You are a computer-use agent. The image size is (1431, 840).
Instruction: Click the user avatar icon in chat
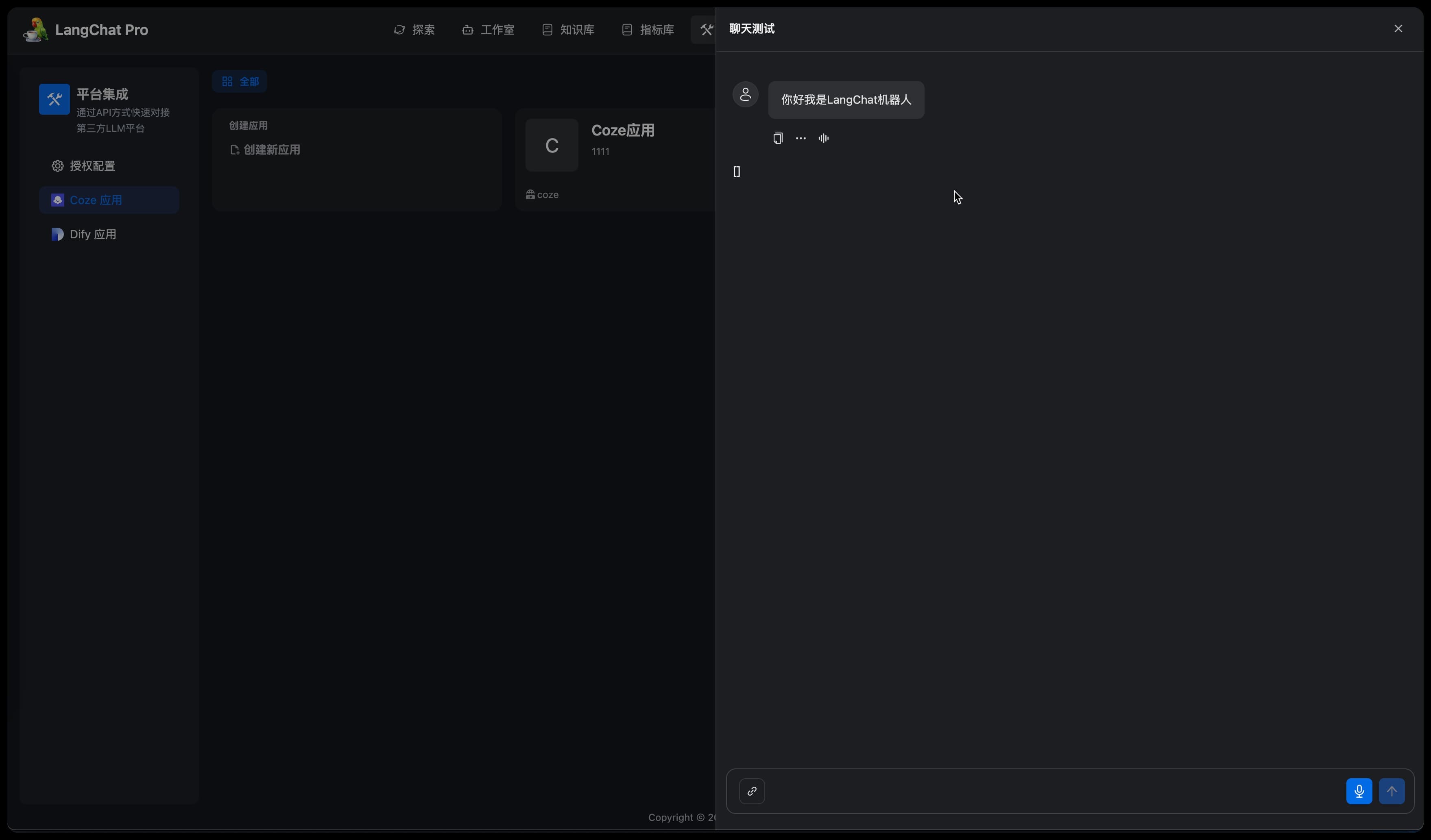tap(746, 94)
